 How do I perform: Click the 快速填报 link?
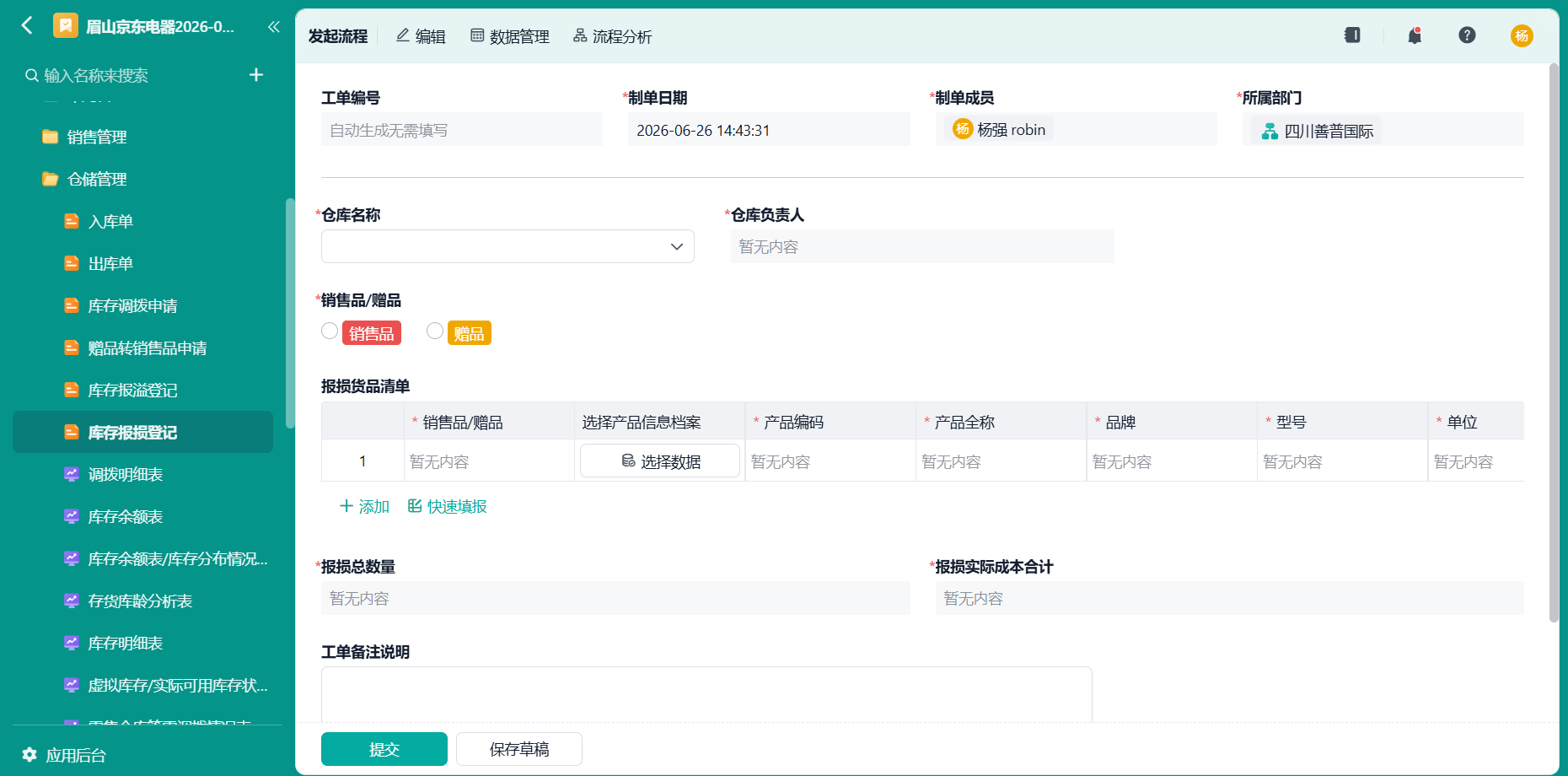(448, 506)
